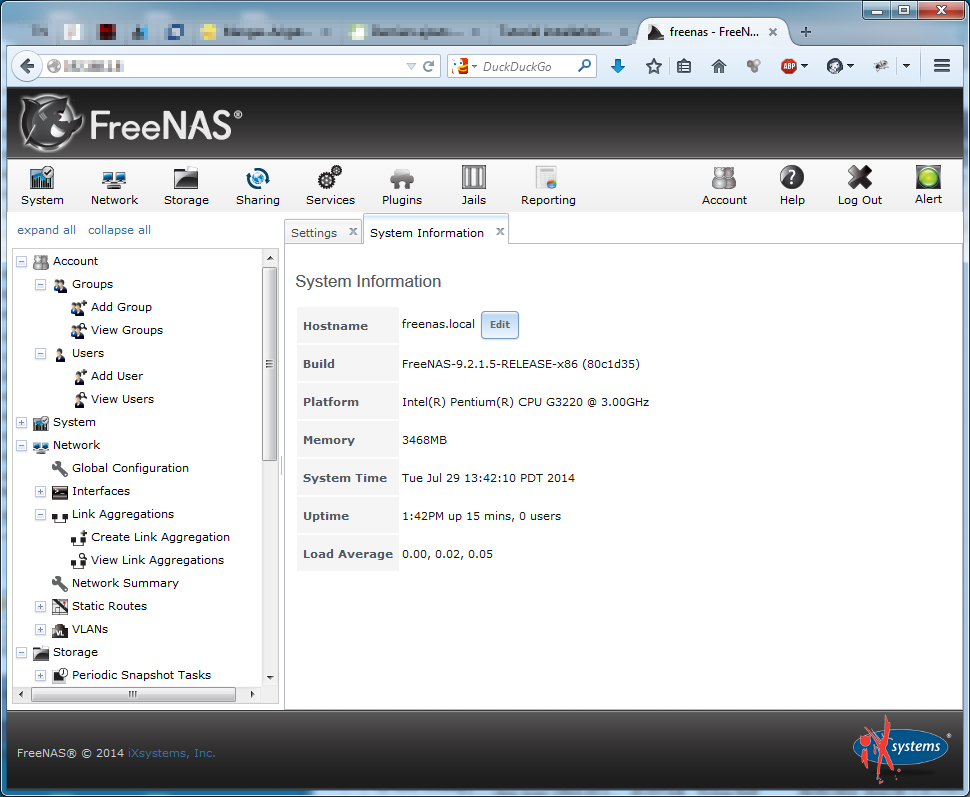970x797 pixels.
Task: Click the expand all link
Action: (x=46, y=230)
